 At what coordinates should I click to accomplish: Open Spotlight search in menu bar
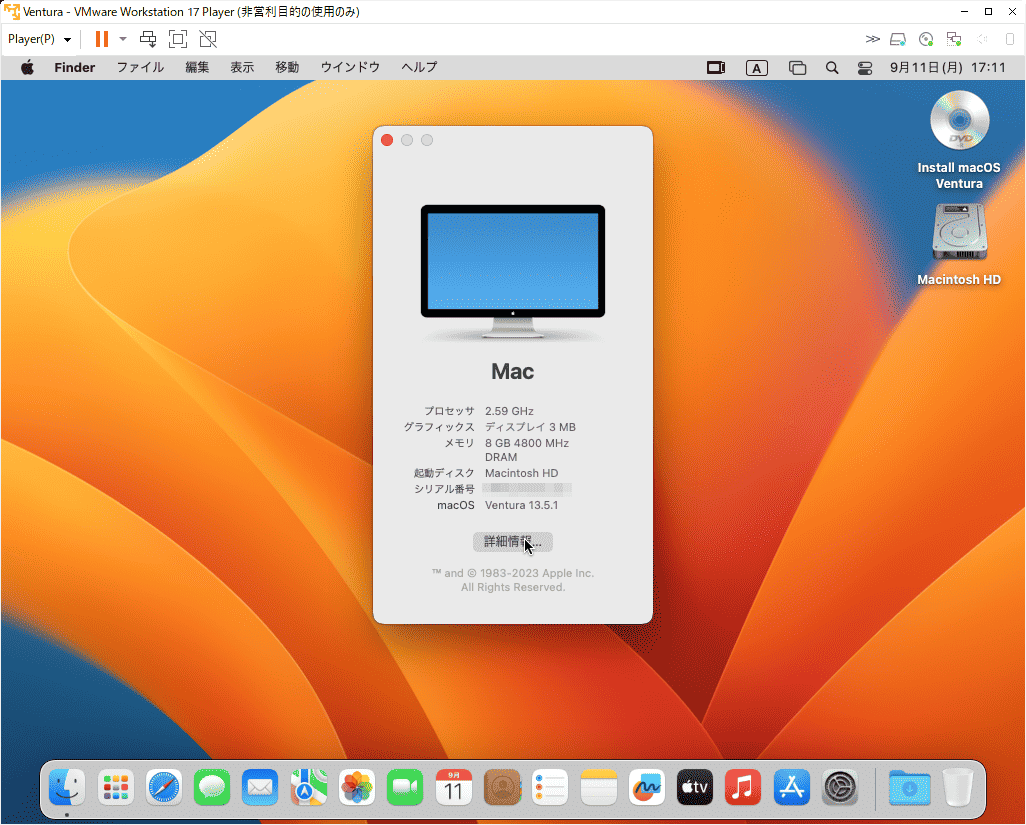point(832,68)
